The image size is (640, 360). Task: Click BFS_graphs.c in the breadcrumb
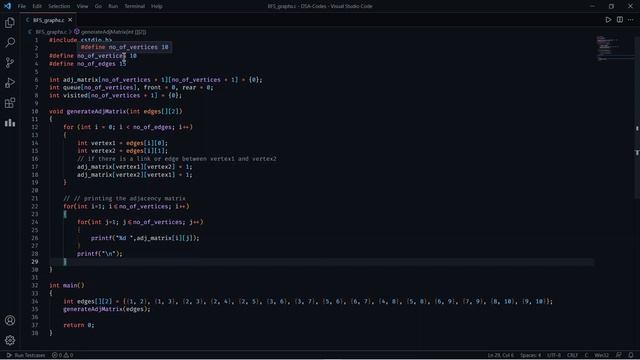pos(51,31)
